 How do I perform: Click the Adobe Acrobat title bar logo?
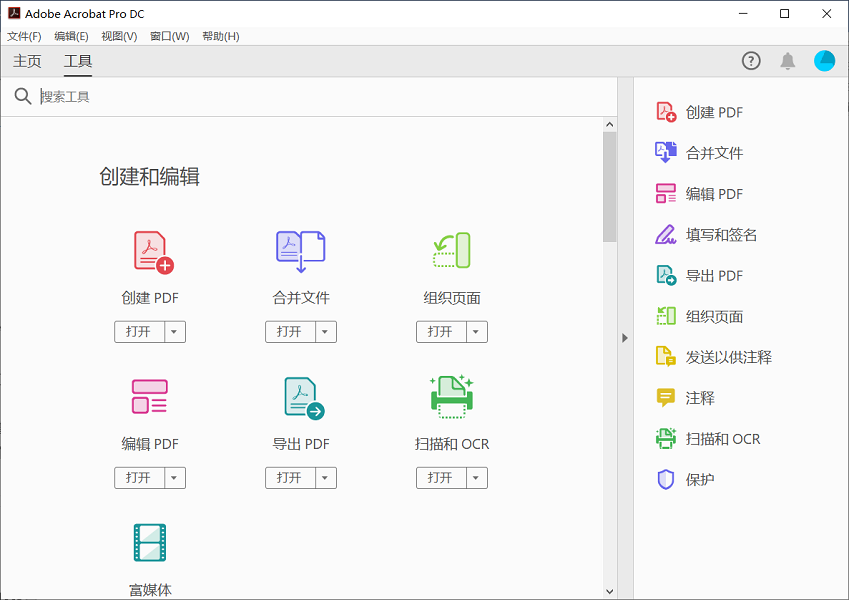(x=14, y=14)
